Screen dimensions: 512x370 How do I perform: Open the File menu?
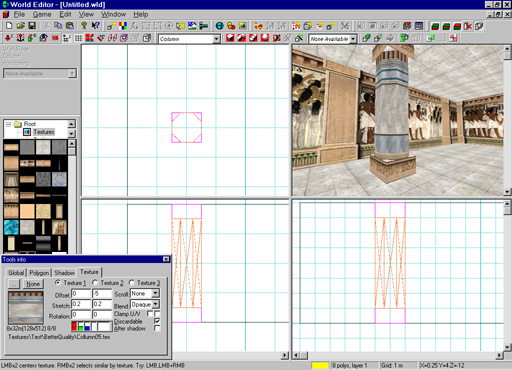19,14
